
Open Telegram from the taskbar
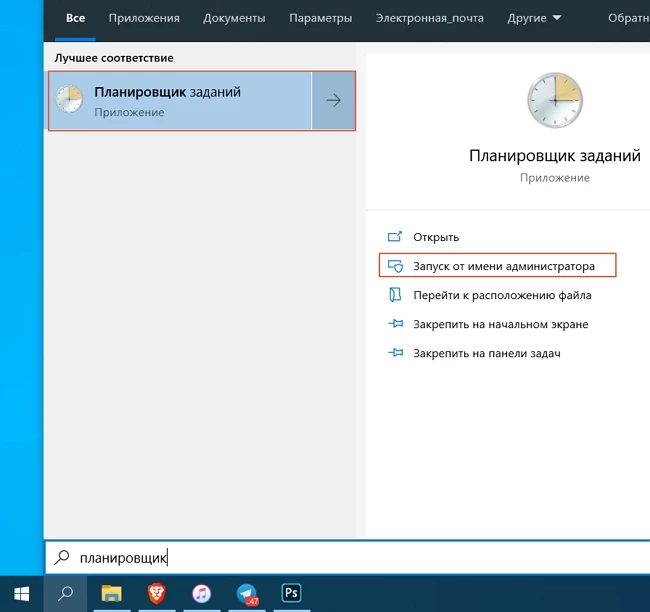[247, 594]
